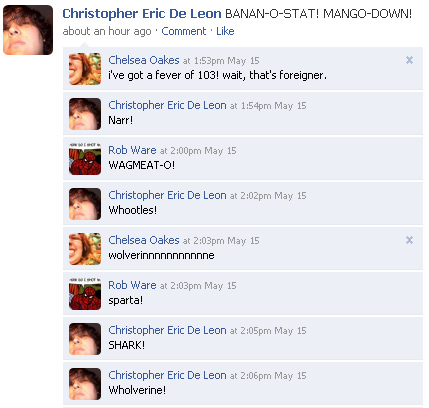Viewport: 429px width, 408px height.
Task: Click Christopher's avatar beside Narr! comment
Action: tap(85, 114)
